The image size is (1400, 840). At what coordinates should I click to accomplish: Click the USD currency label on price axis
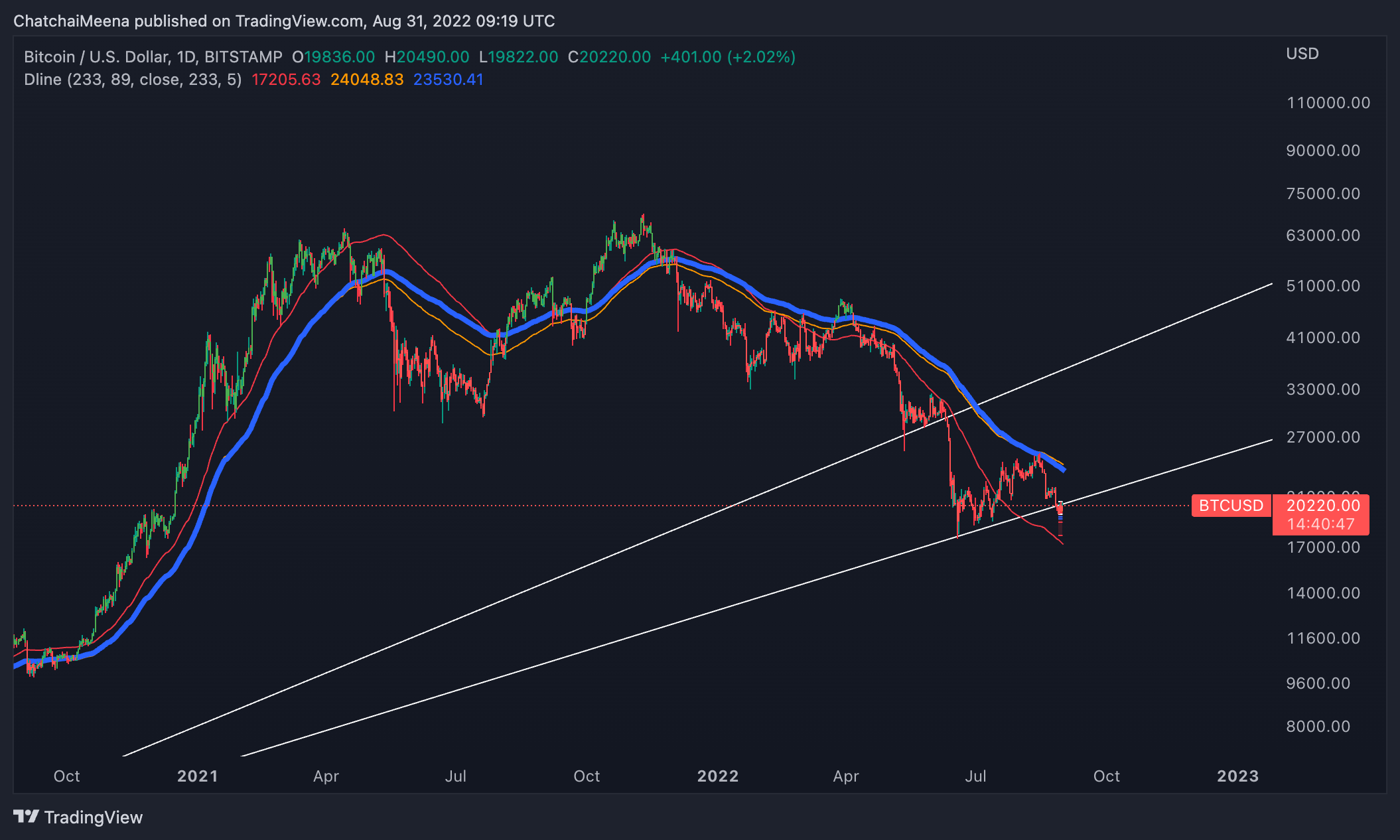[1302, 54]
